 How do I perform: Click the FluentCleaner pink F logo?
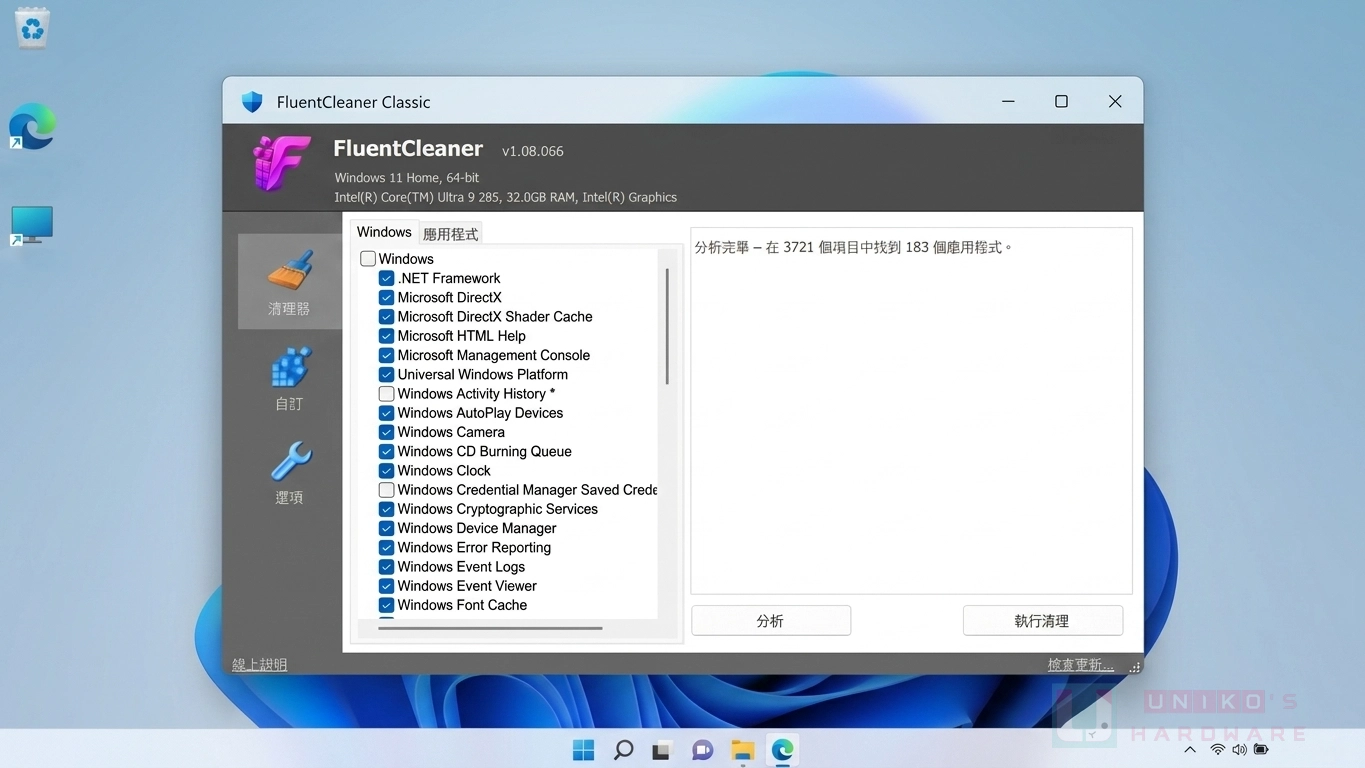tap(281, 163)
